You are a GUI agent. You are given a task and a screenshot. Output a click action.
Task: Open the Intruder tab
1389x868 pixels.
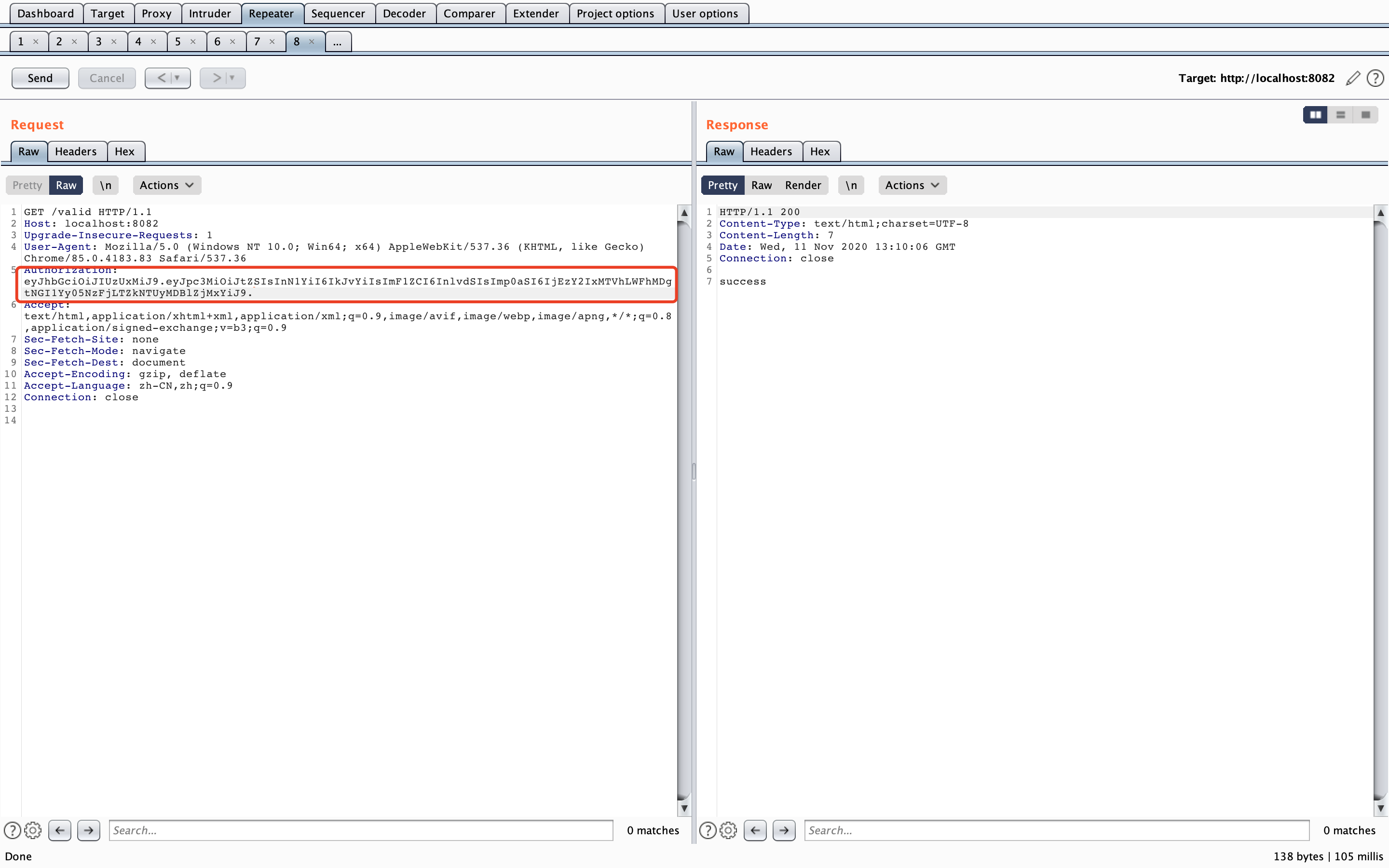(x=209, y=13)
